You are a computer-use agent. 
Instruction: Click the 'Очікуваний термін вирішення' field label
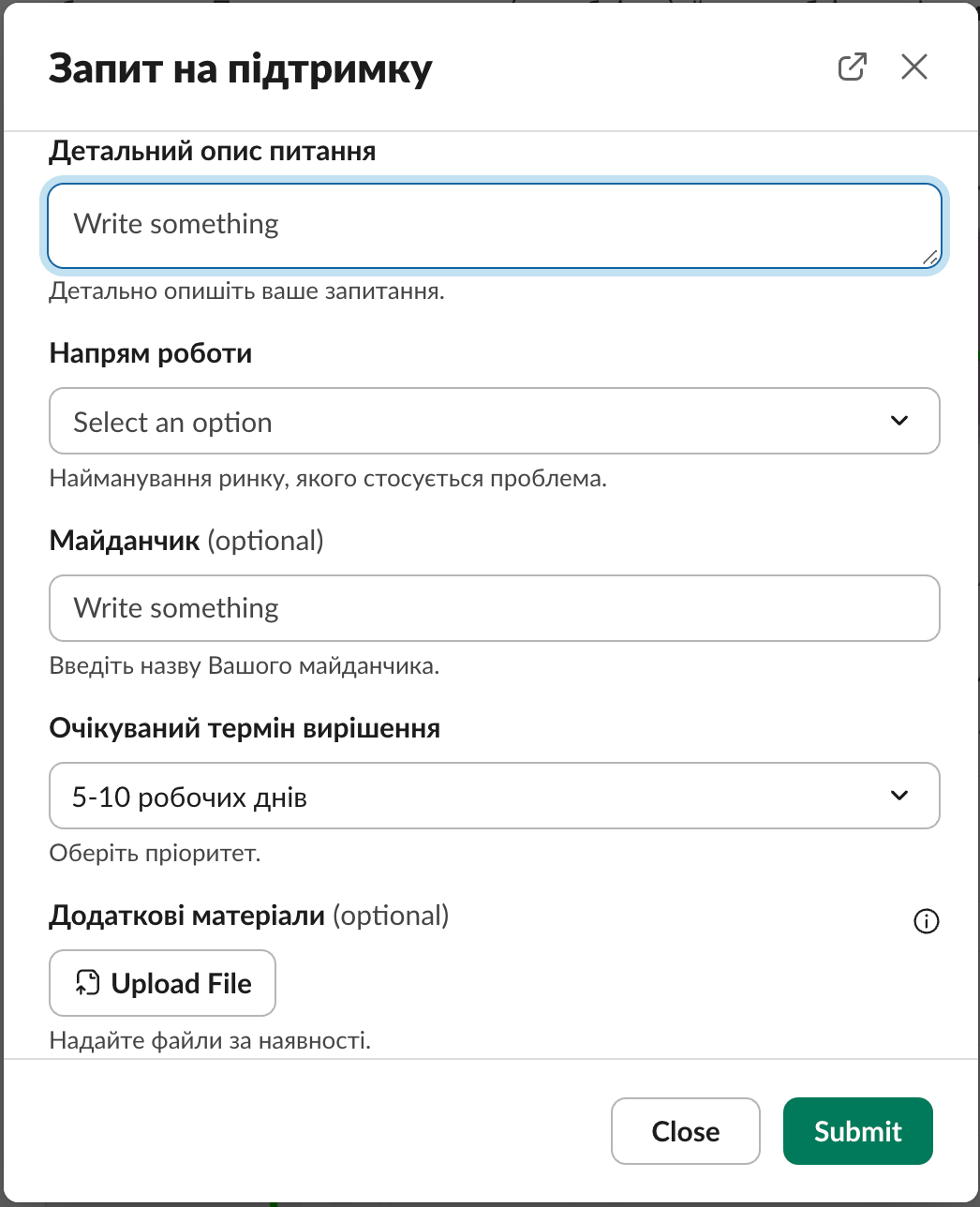245,728
